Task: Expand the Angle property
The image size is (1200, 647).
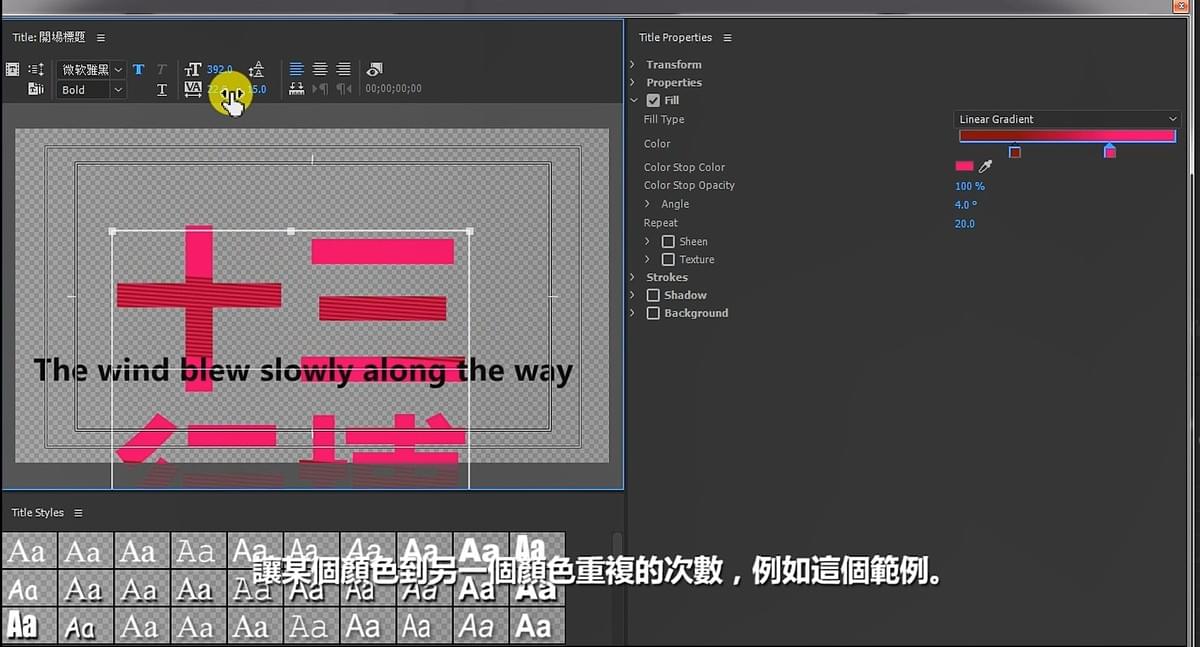Action: click(x=647, y=204)
